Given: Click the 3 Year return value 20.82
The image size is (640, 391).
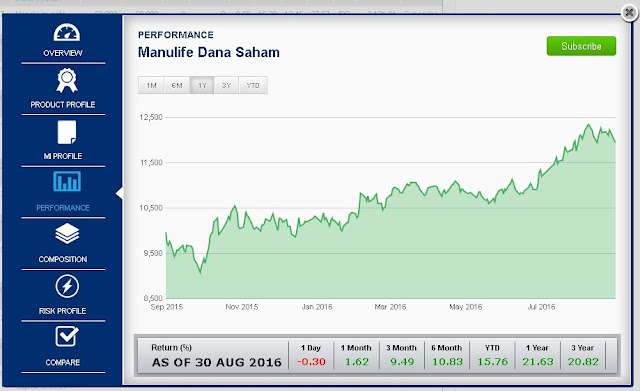Looking at the screenshot, I should [x=583, y=362].
